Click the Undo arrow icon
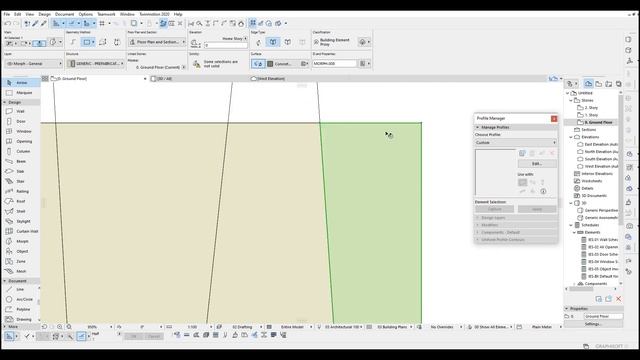Viewport: 640px width, 360px height. pos(7,24)
